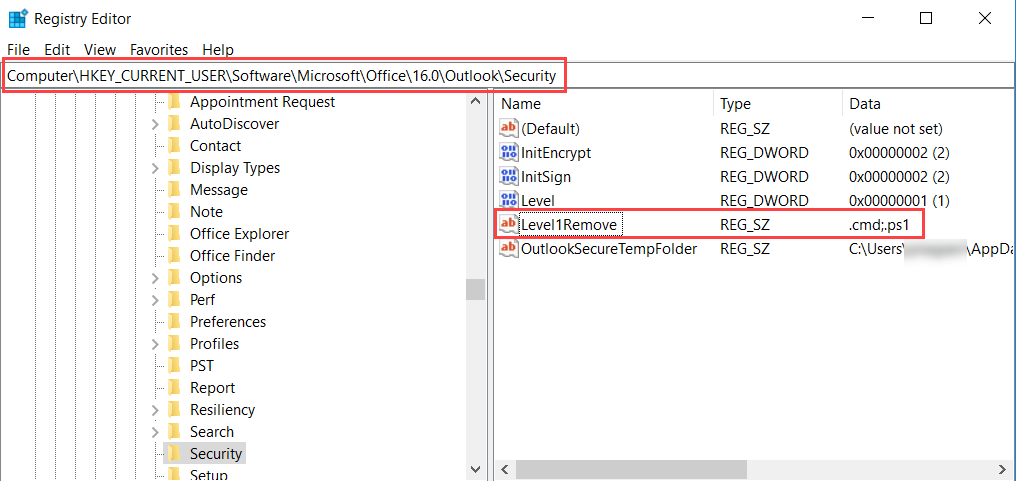Viewport: 1016px width, 481px height.
Task: Click the AutoDiscover folder icon
Action: click(x=174, y=124)
